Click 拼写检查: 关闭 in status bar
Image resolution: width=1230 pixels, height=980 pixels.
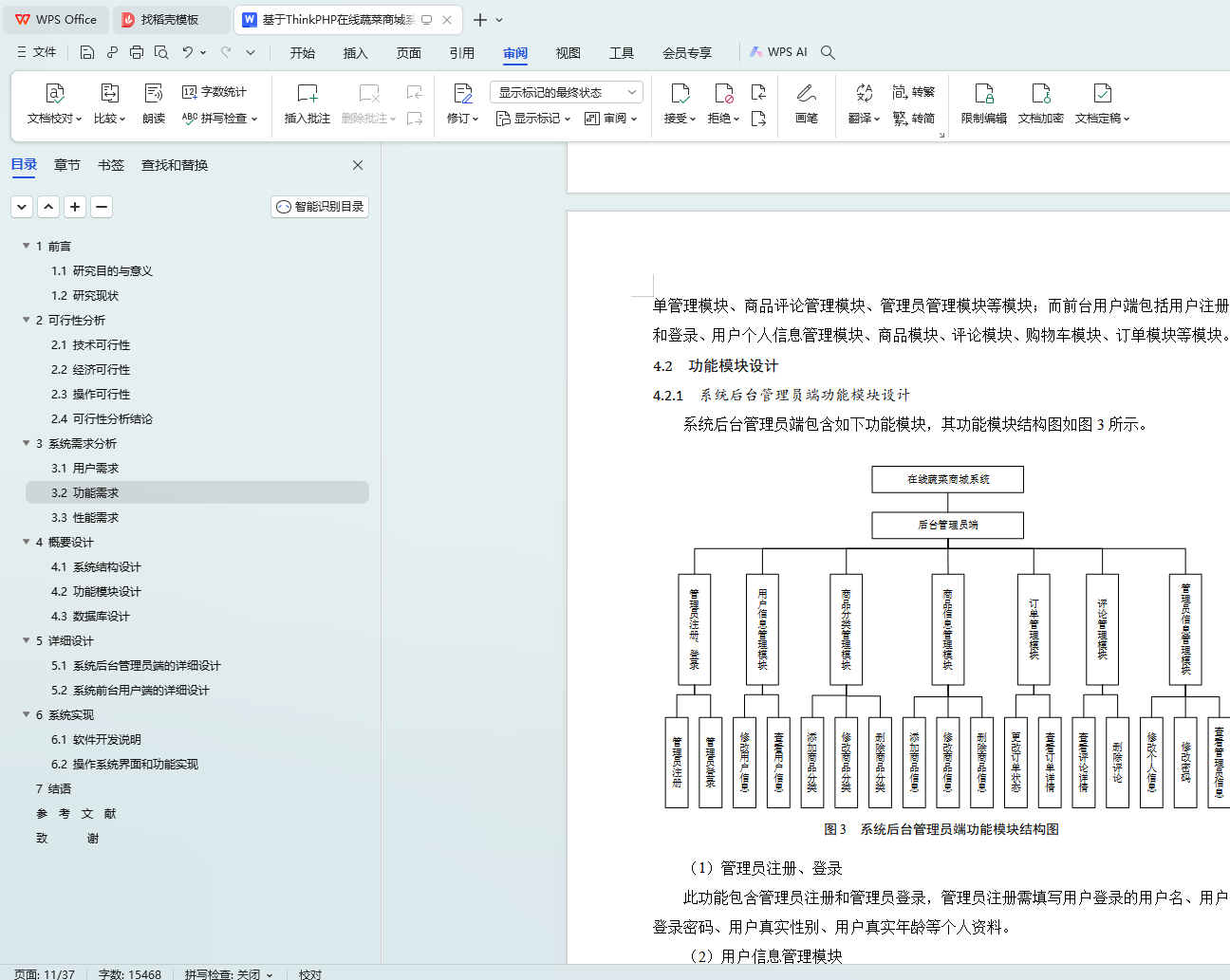coord(228,974)
